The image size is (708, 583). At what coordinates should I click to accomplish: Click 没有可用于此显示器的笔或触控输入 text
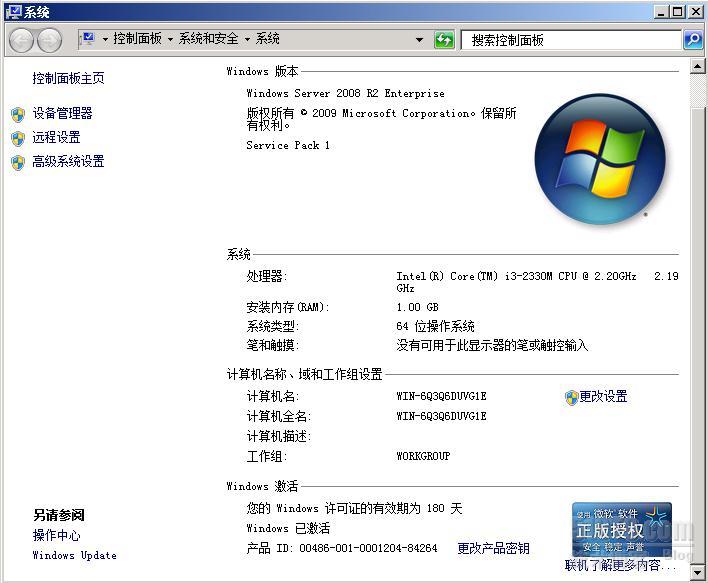pos(492,346)
